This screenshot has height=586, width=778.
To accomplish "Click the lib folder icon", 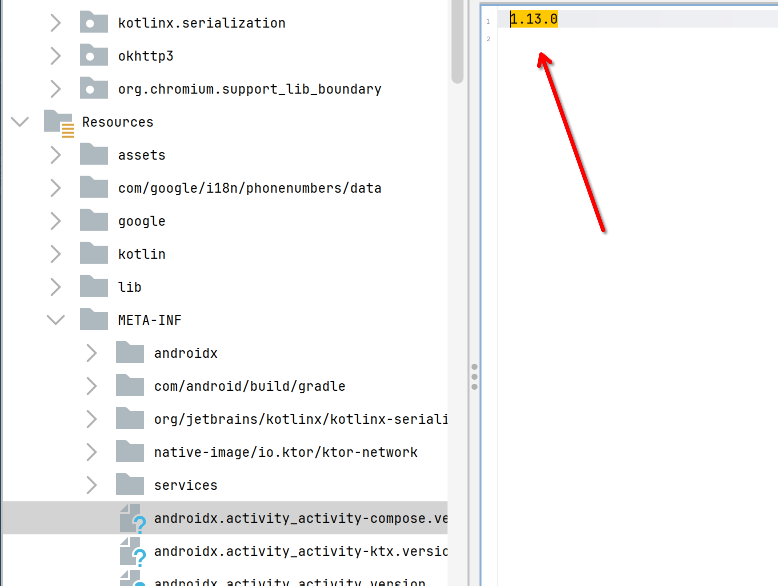I will (x=94, y=286).
